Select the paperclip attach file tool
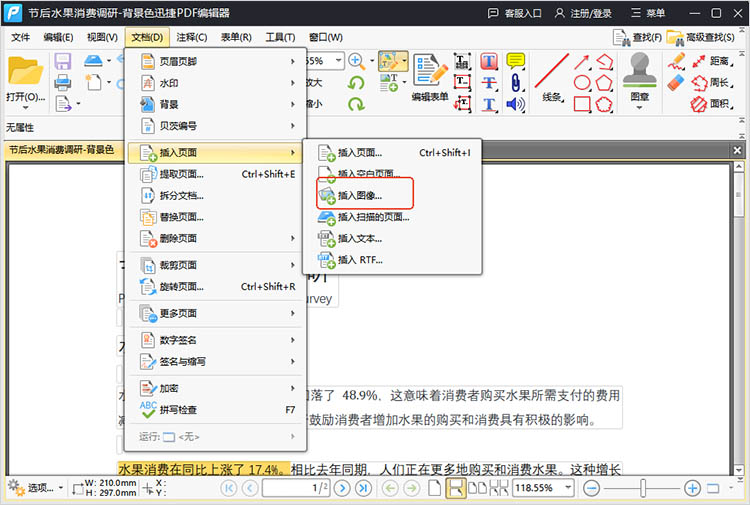 516,82
